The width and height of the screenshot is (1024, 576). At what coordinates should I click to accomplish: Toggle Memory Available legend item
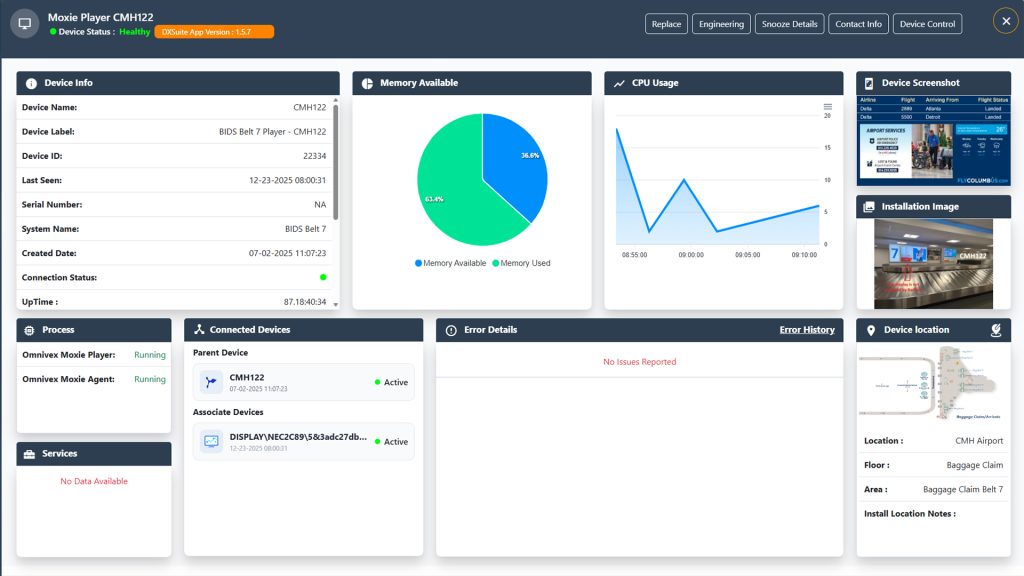[450, 263]
